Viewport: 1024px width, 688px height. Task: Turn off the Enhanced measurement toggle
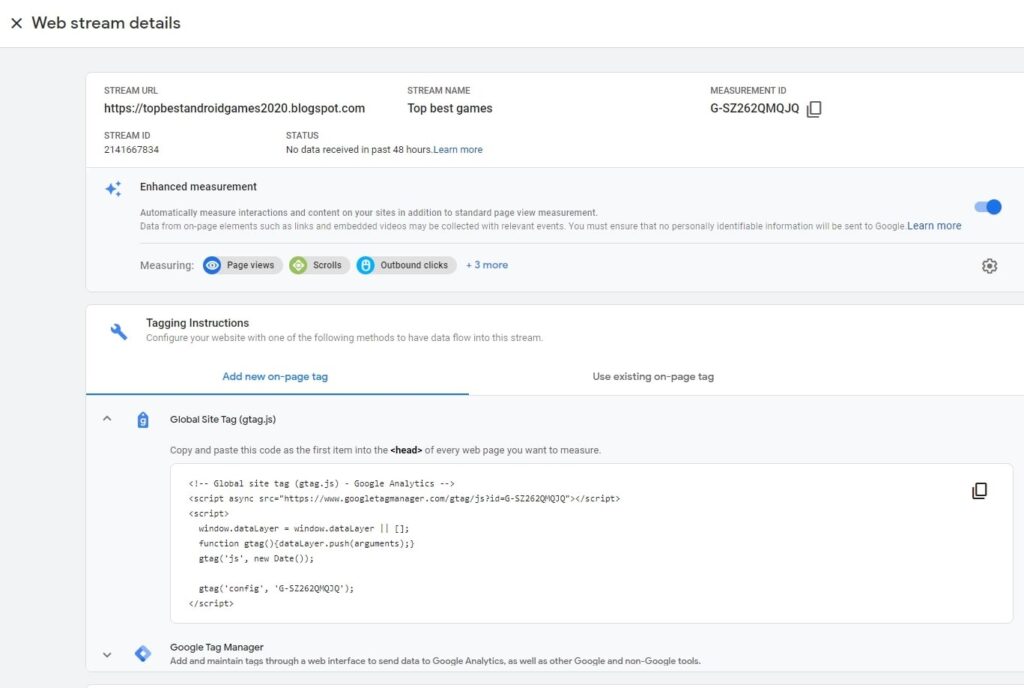tap(987, 207)
